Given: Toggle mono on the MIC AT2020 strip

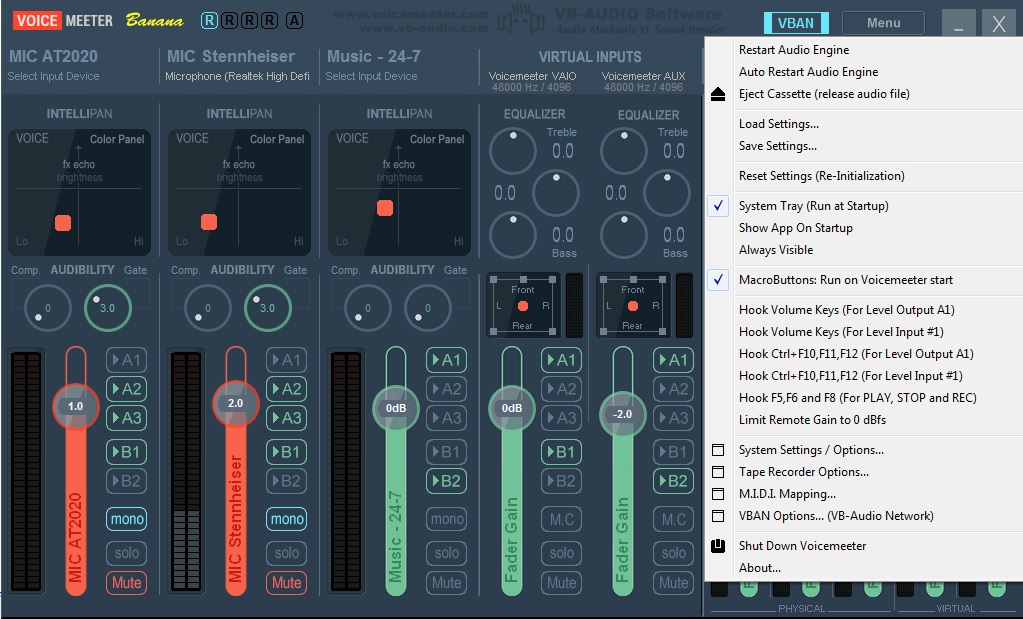Looking at the screenshot, I should click(127, 519).
